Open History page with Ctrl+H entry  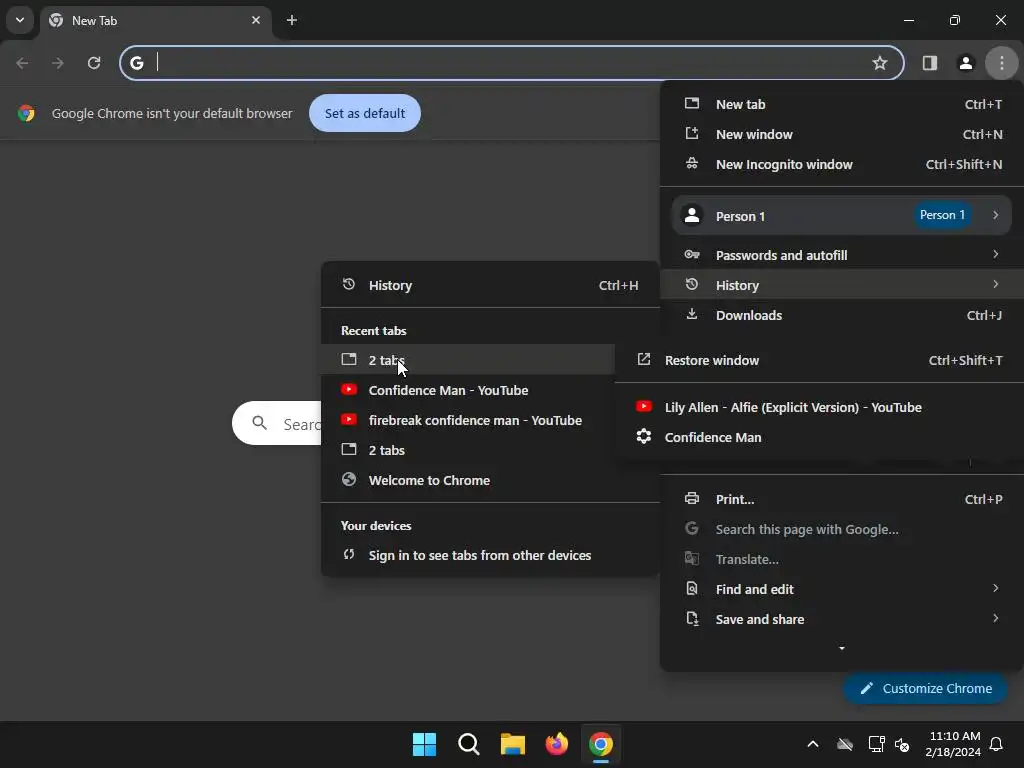click(x=490, y=285)
